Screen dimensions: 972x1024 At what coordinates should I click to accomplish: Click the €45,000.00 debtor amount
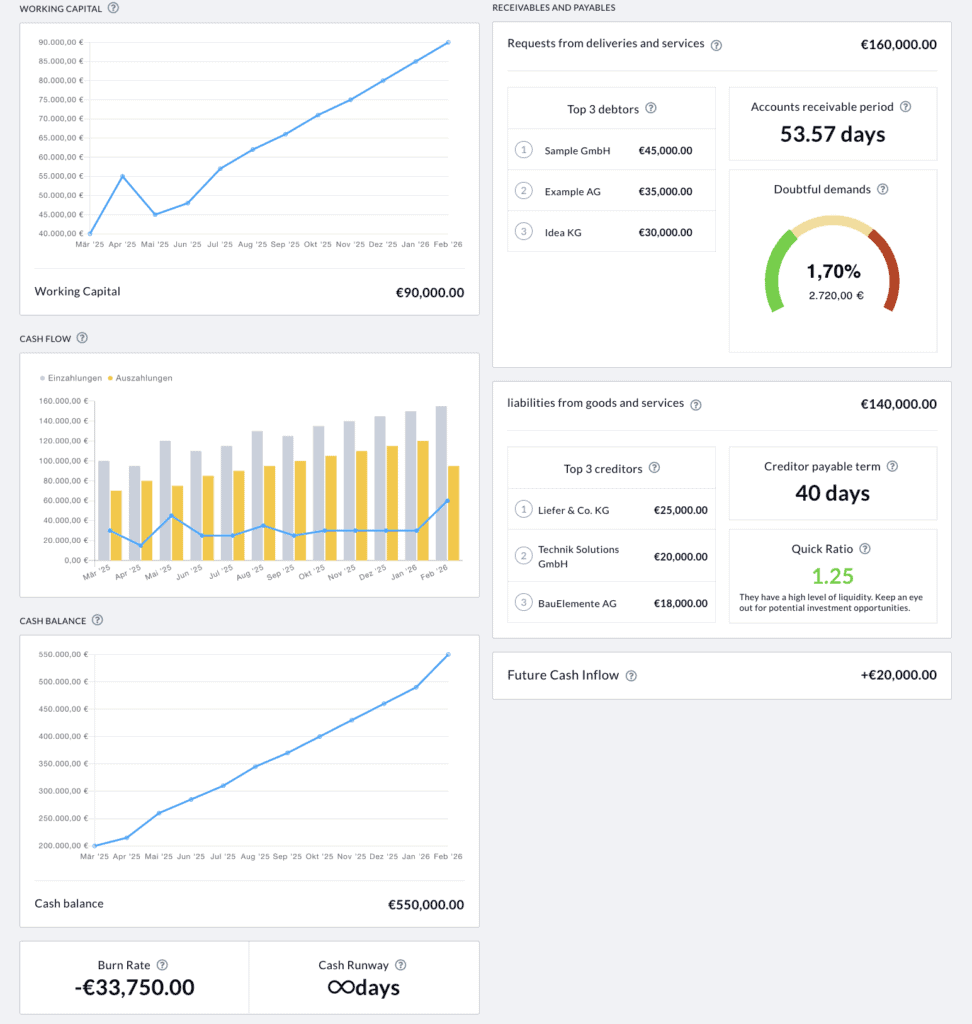tap(665, 151)
